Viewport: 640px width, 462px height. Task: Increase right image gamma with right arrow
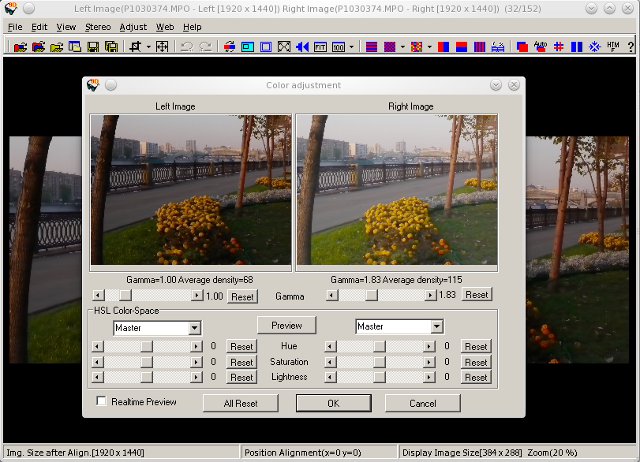click(430, 295)
